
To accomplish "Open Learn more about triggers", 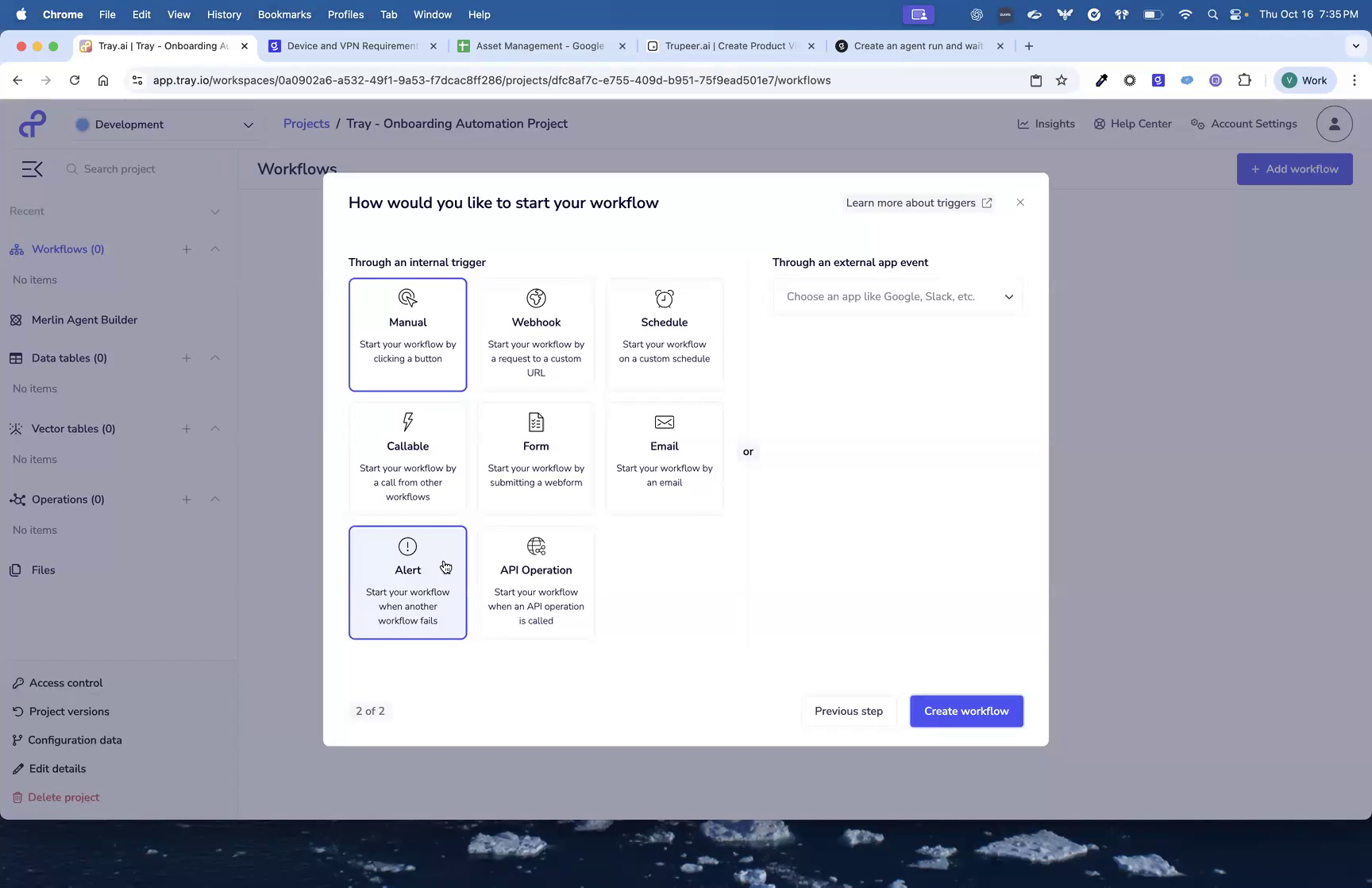I will point(918,203).
